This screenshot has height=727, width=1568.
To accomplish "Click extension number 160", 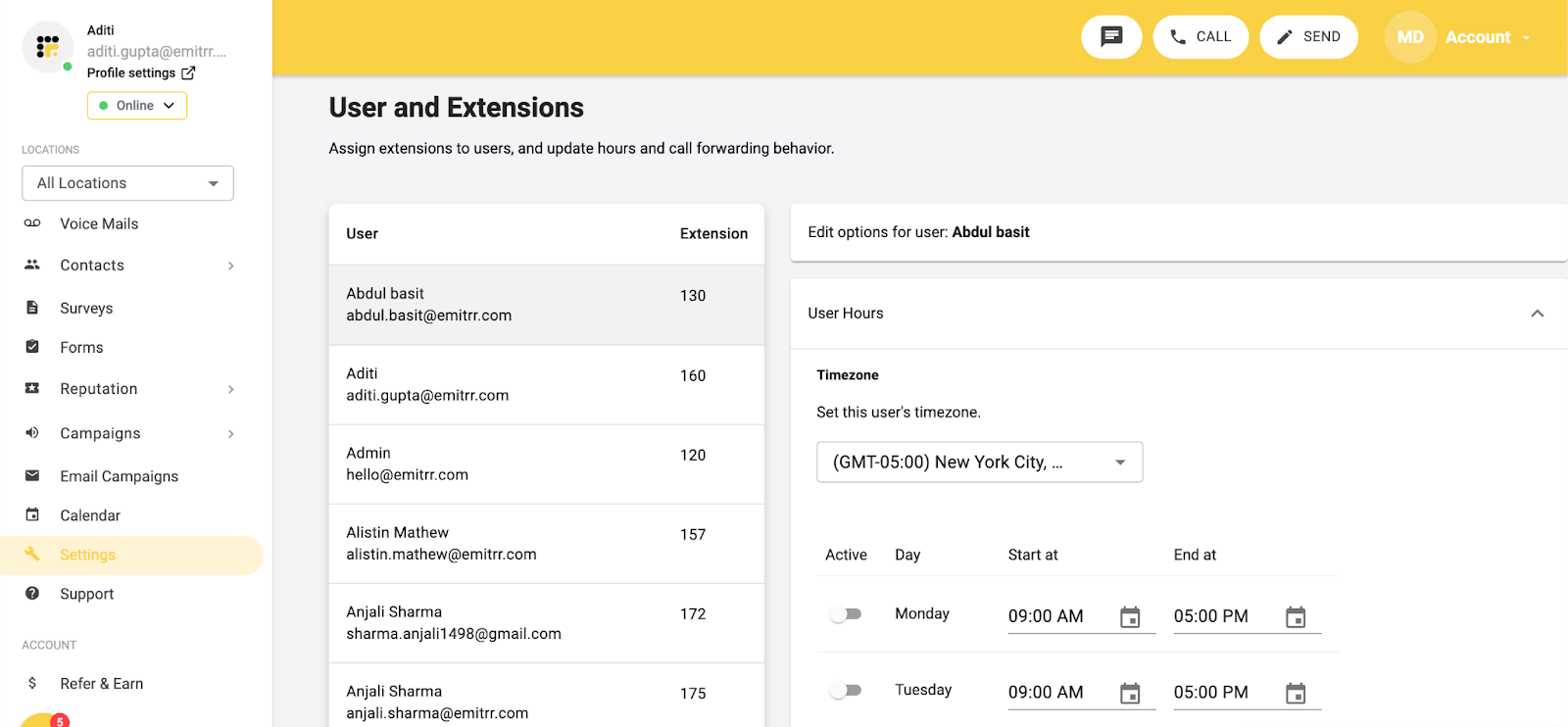I will click(x=693, y=376).
